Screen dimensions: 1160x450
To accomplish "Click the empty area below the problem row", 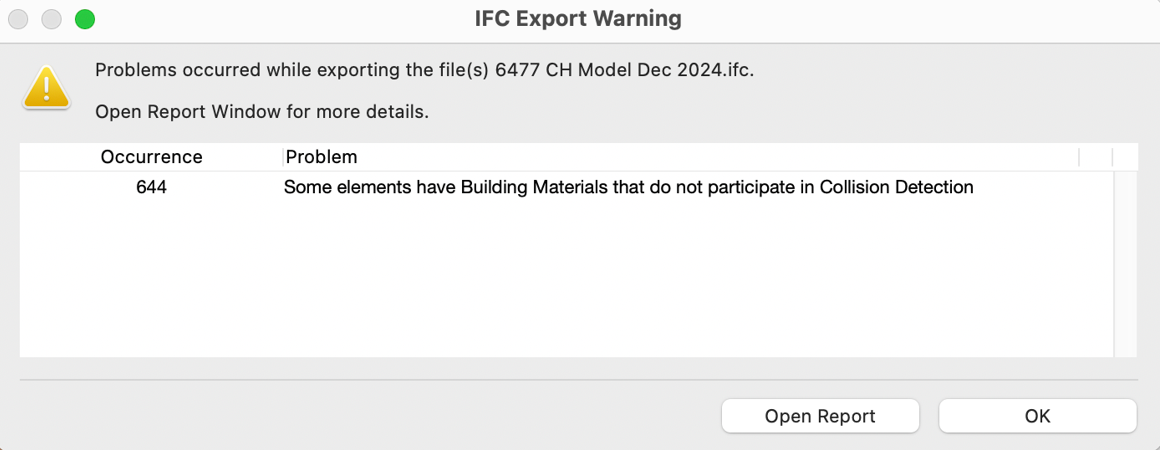I will pos(566,279).
